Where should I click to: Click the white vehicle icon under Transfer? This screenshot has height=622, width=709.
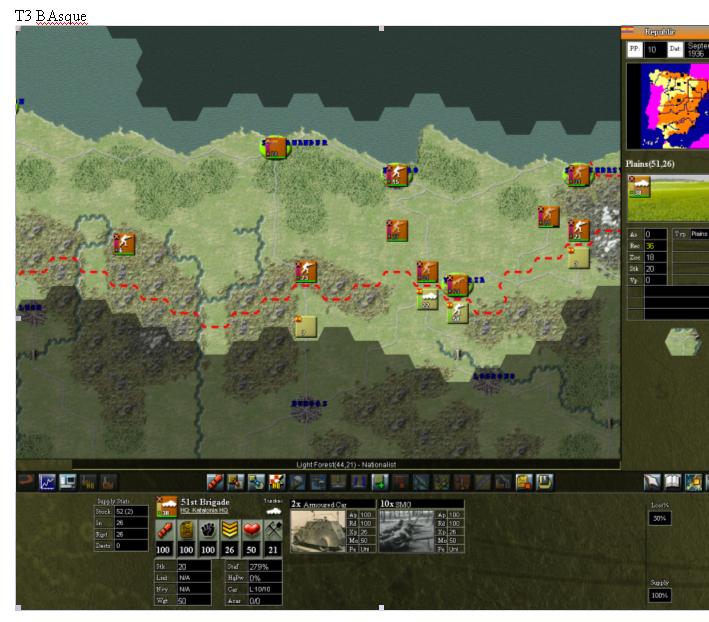(x=273, y=511)
